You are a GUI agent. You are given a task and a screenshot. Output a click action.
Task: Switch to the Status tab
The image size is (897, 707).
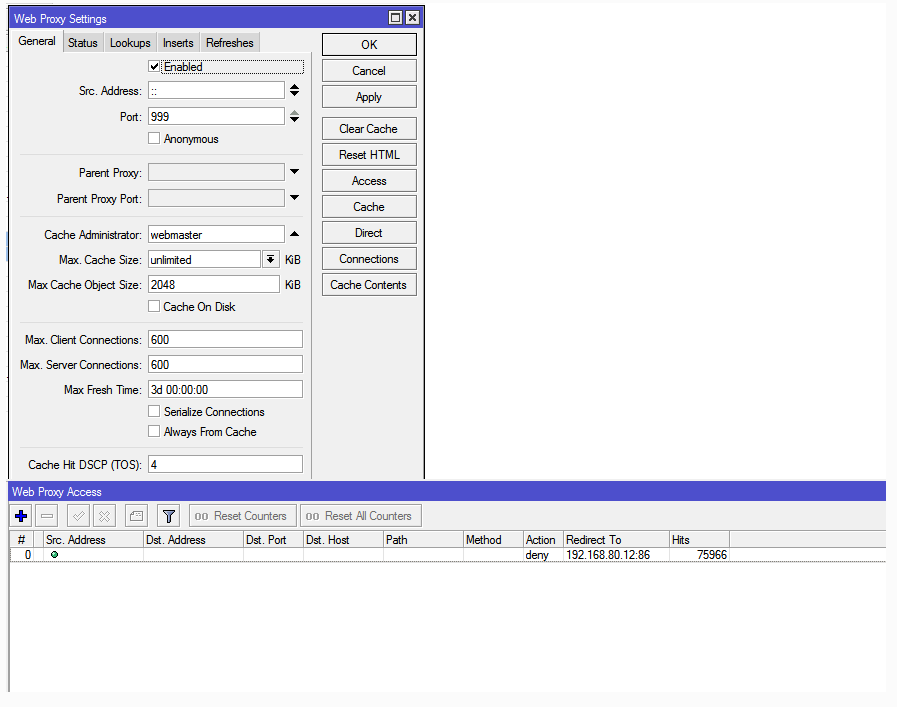click(83, 43)
